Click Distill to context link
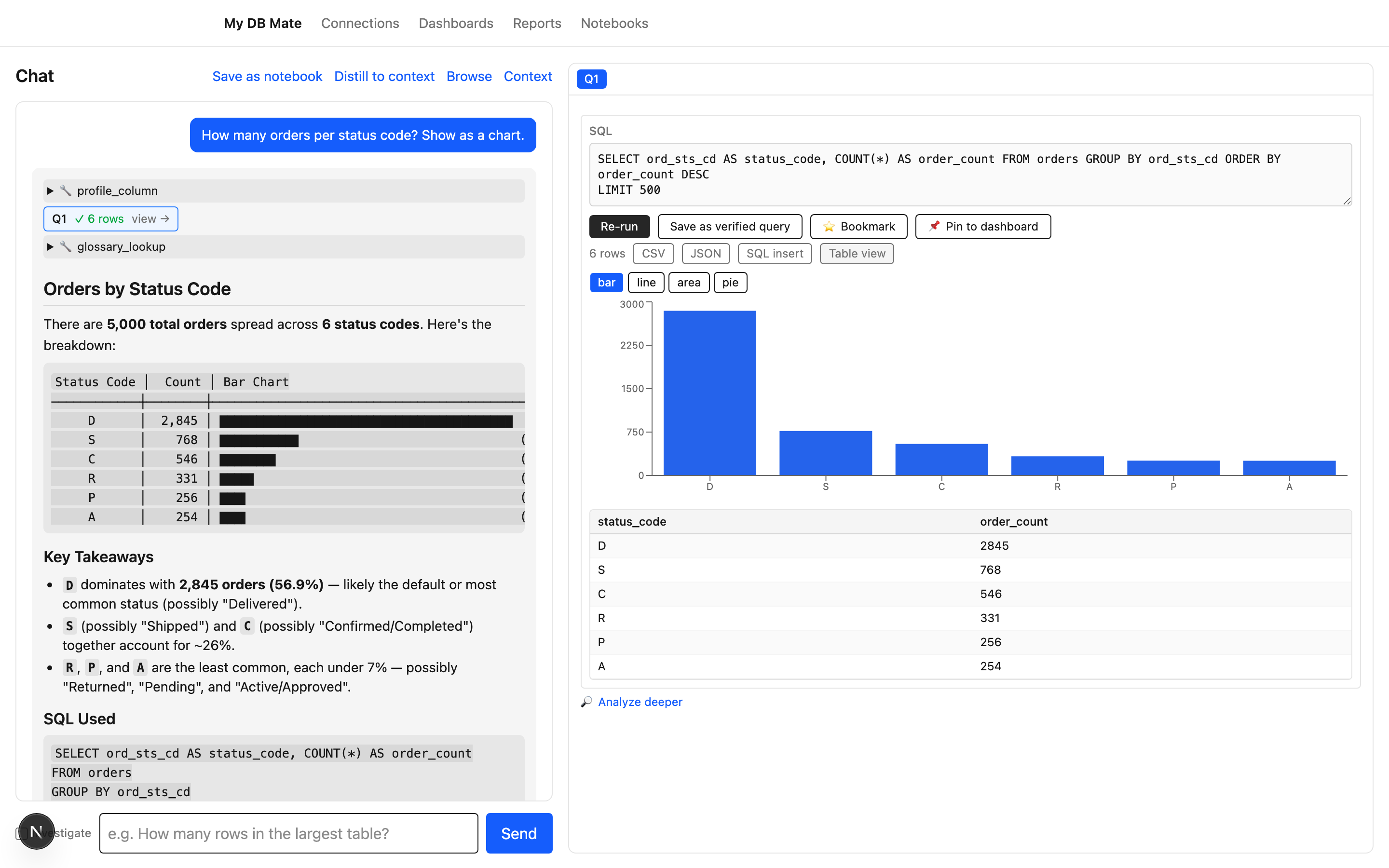Screen dimensions: 1389x868 (x=384, y=76)
